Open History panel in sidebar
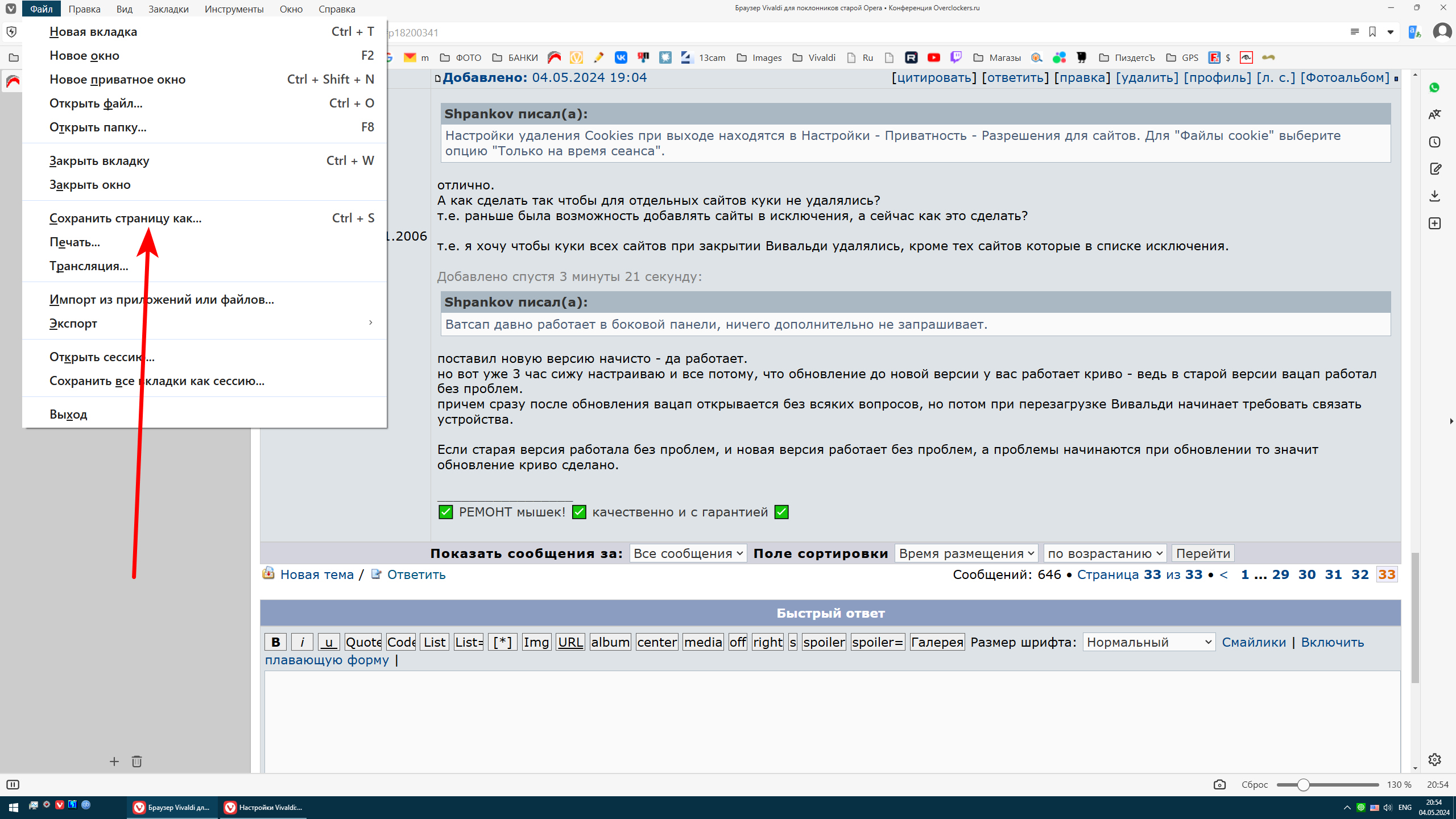This screenshot has height=819, width=1456. coord(1434,142)
